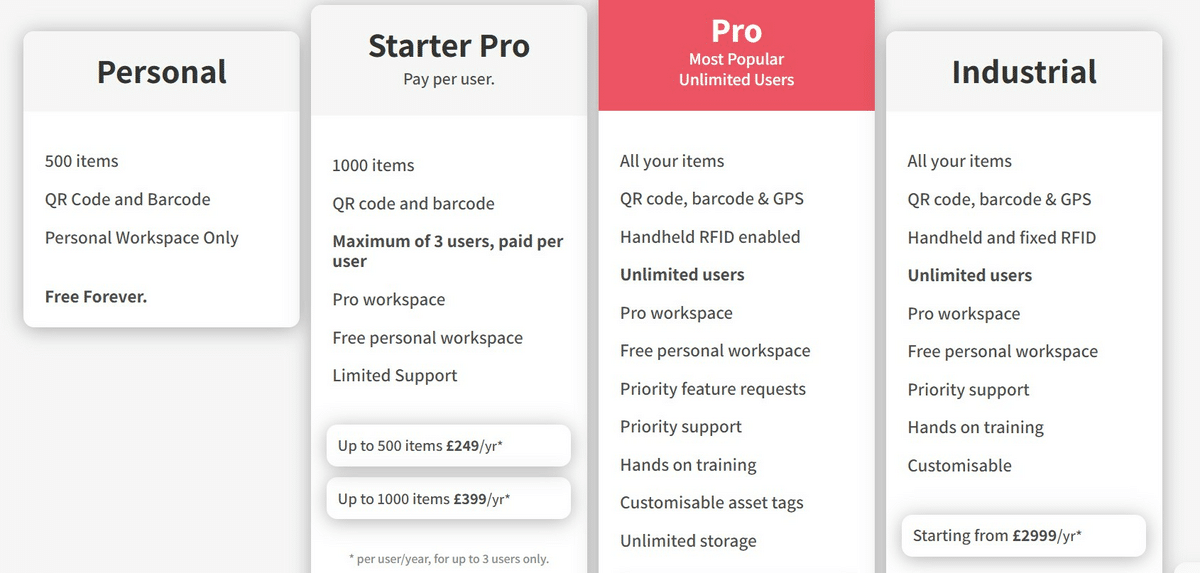
Task: Click "Customisable" in the Industrial plan
Action: pyautogui.click(x=959, y=466)
